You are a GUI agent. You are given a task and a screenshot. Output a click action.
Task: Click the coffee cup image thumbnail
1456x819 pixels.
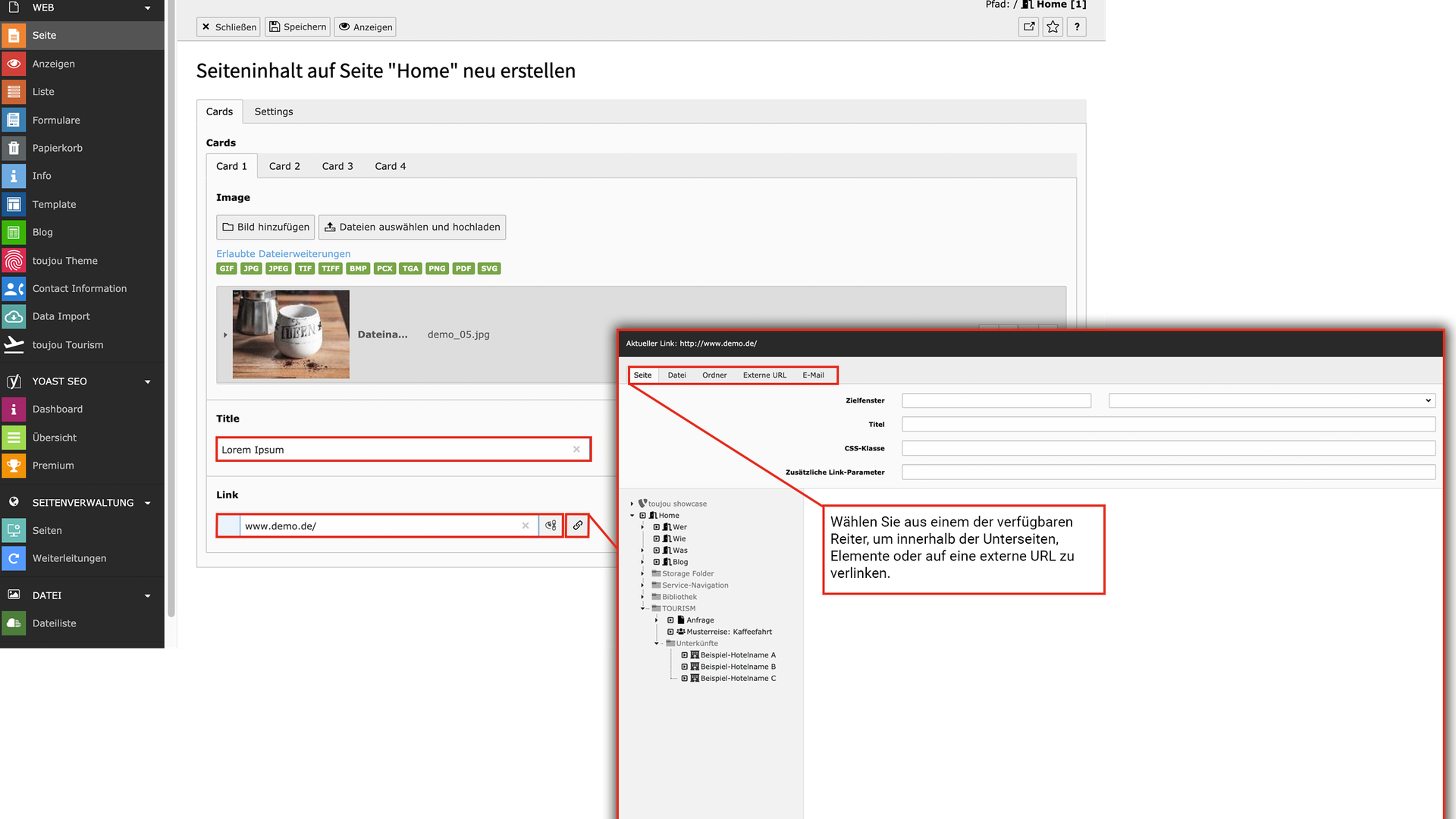tap(290, 334)
